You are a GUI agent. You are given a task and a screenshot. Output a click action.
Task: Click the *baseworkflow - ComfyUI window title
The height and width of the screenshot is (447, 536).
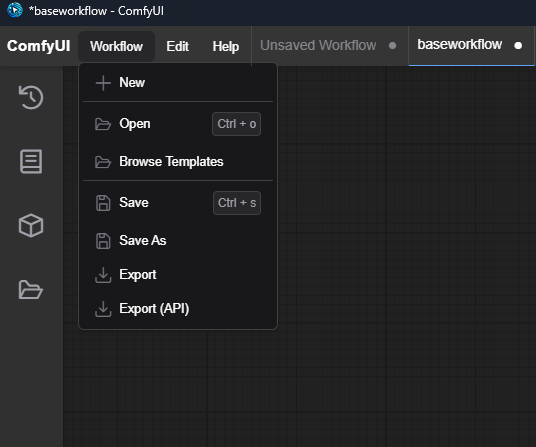[96, 11]
